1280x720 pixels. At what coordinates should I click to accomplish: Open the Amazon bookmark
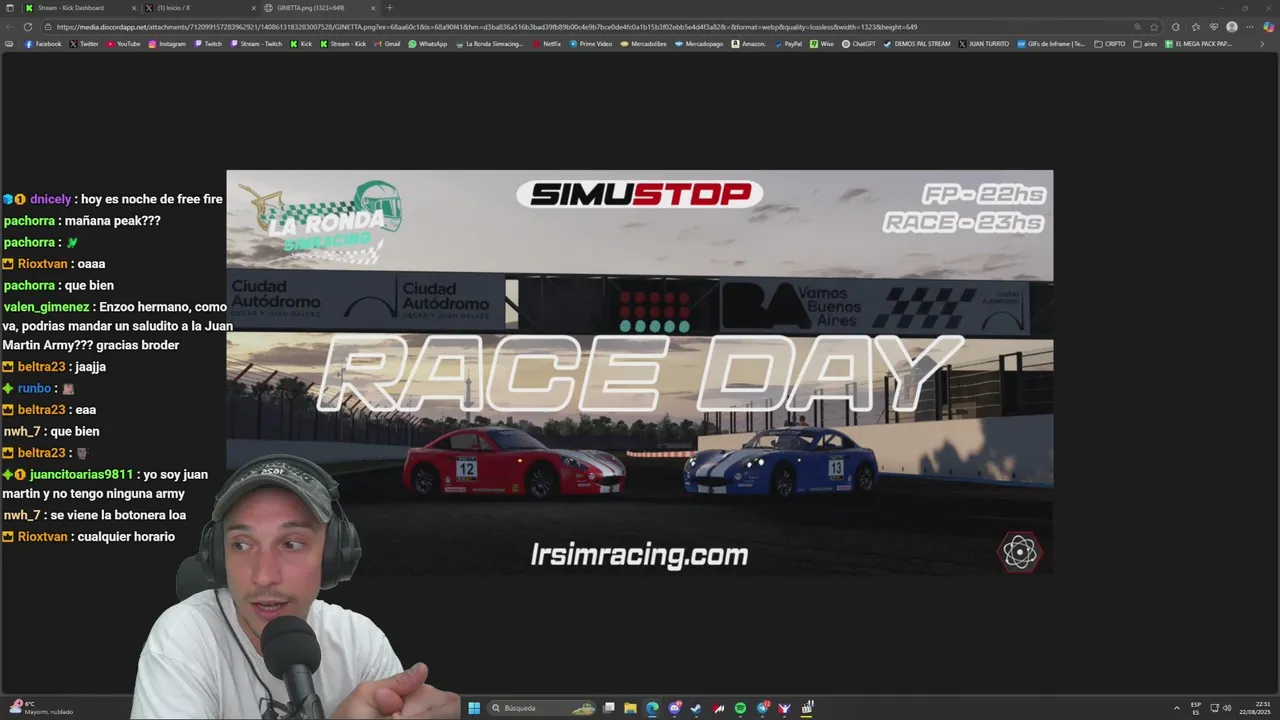point(749,44)
